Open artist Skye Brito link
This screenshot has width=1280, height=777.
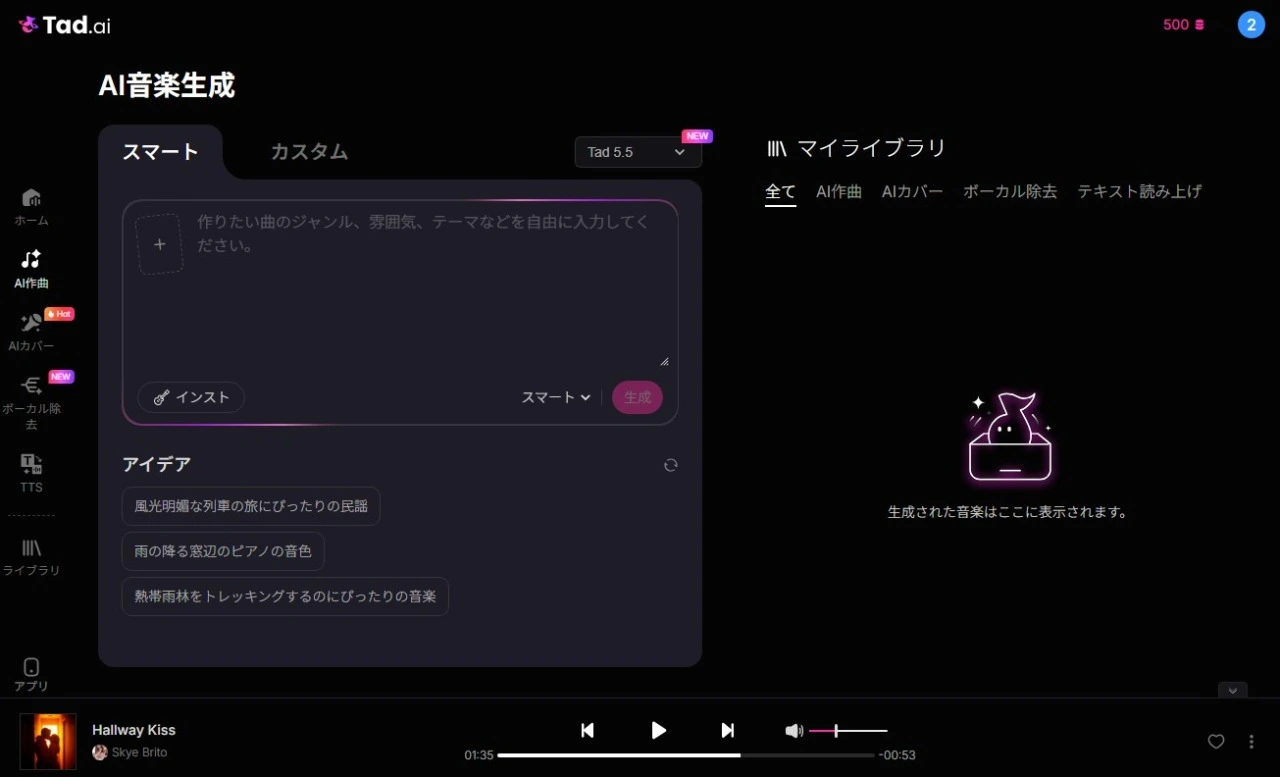[x=139, y=753]
